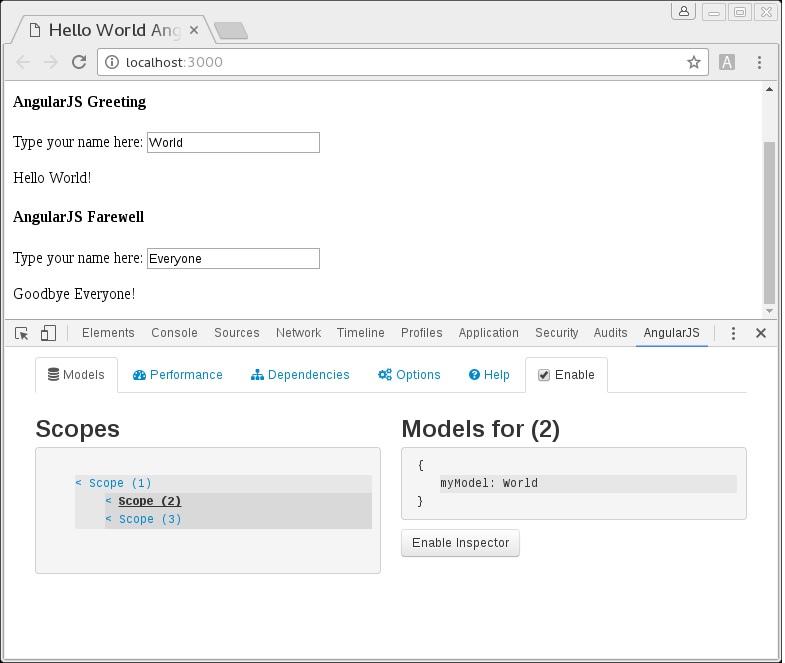Select the Models tab
785x663 pixels.
pyautogui.click(x=76, y=375)
